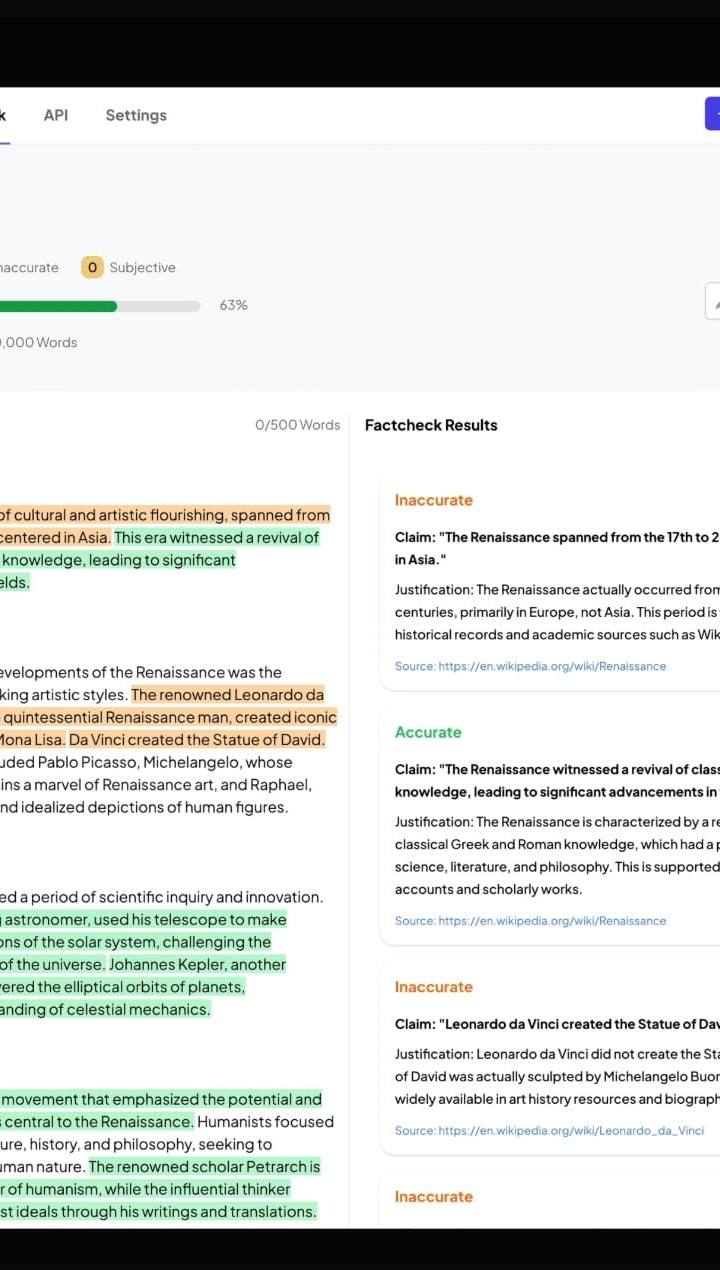Open the Settings tab

[x=136, y=115]
